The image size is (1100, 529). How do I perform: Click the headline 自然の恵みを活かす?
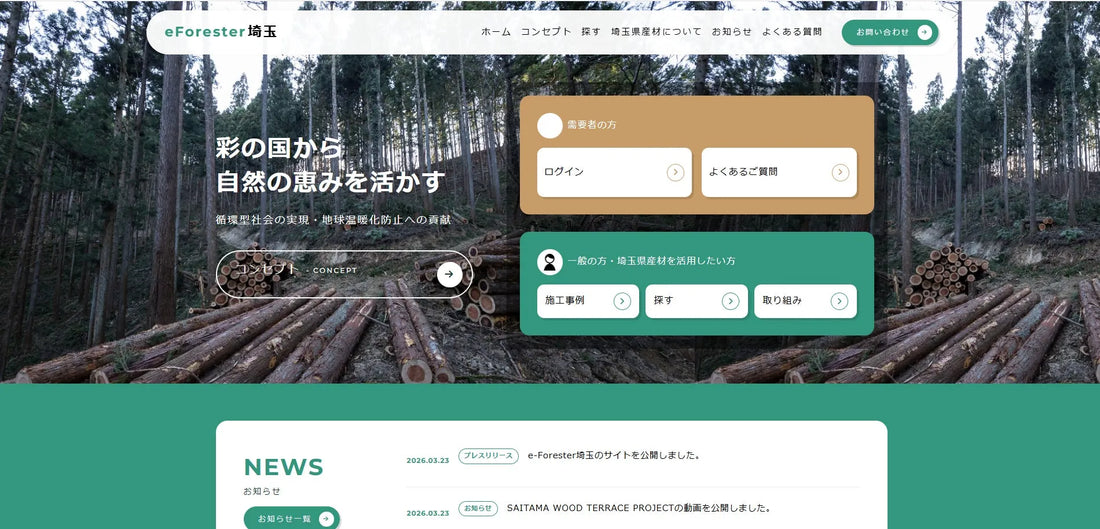(x=330, y=181)
